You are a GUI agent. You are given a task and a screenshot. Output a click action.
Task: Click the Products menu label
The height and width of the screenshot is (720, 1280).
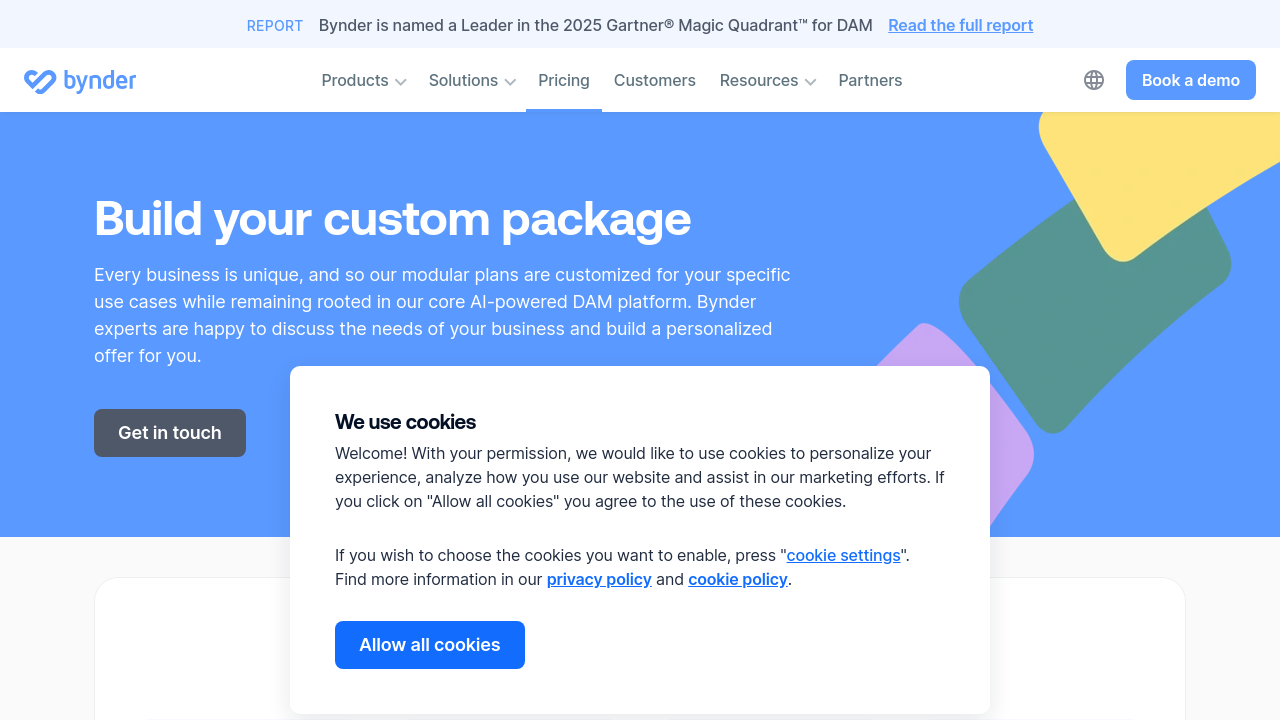[355, 80]
